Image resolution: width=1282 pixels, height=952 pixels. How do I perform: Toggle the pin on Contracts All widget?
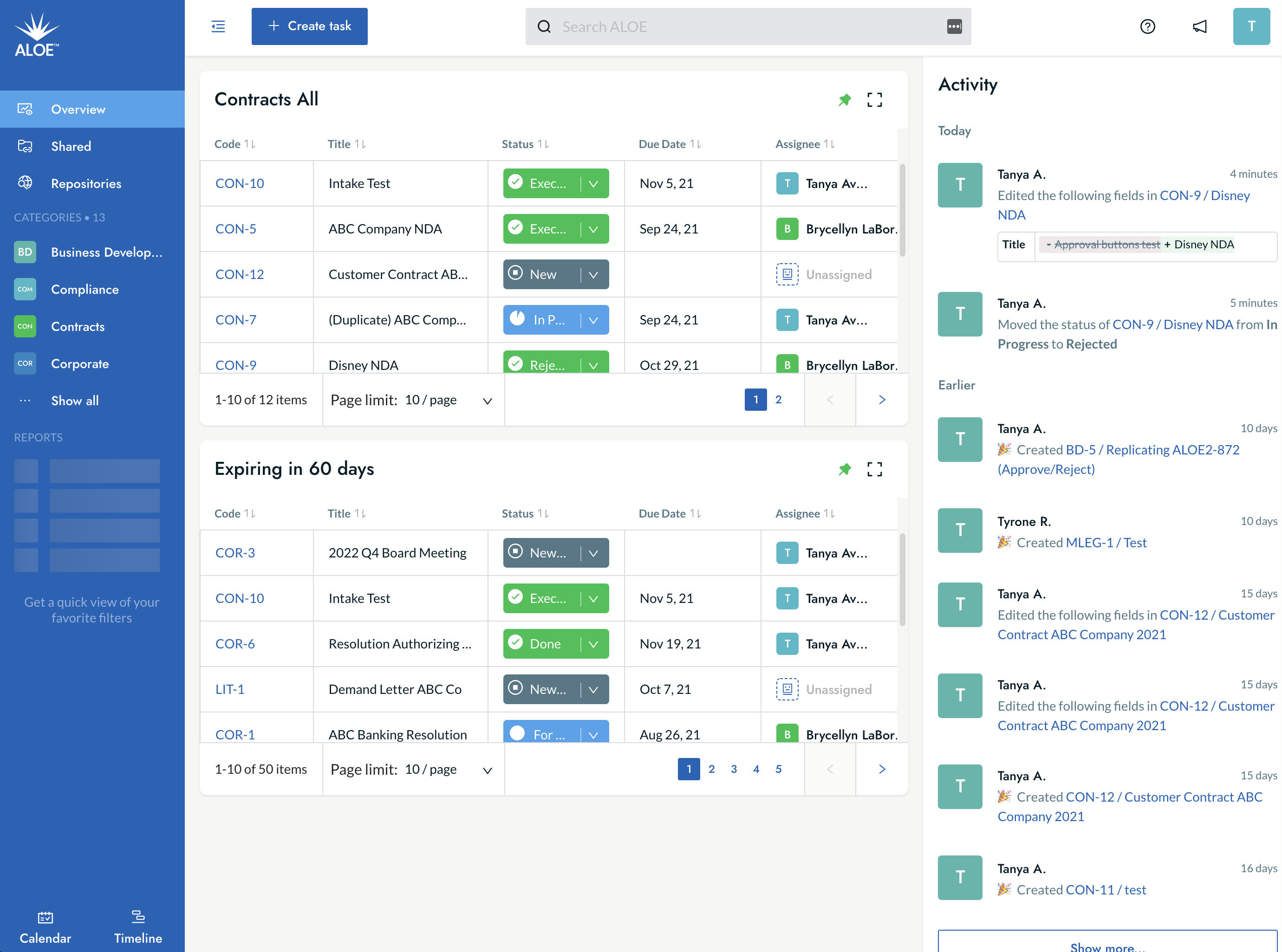(845, 100)
